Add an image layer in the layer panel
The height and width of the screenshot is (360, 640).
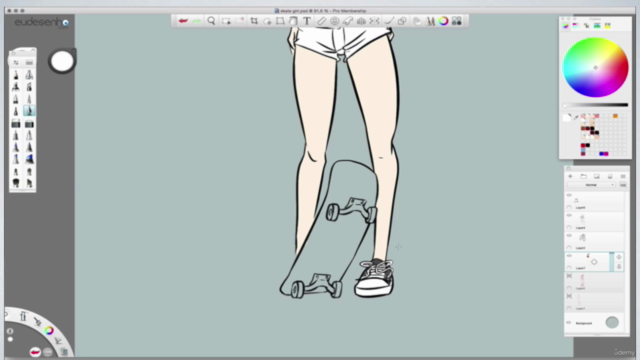click(597, 176)
